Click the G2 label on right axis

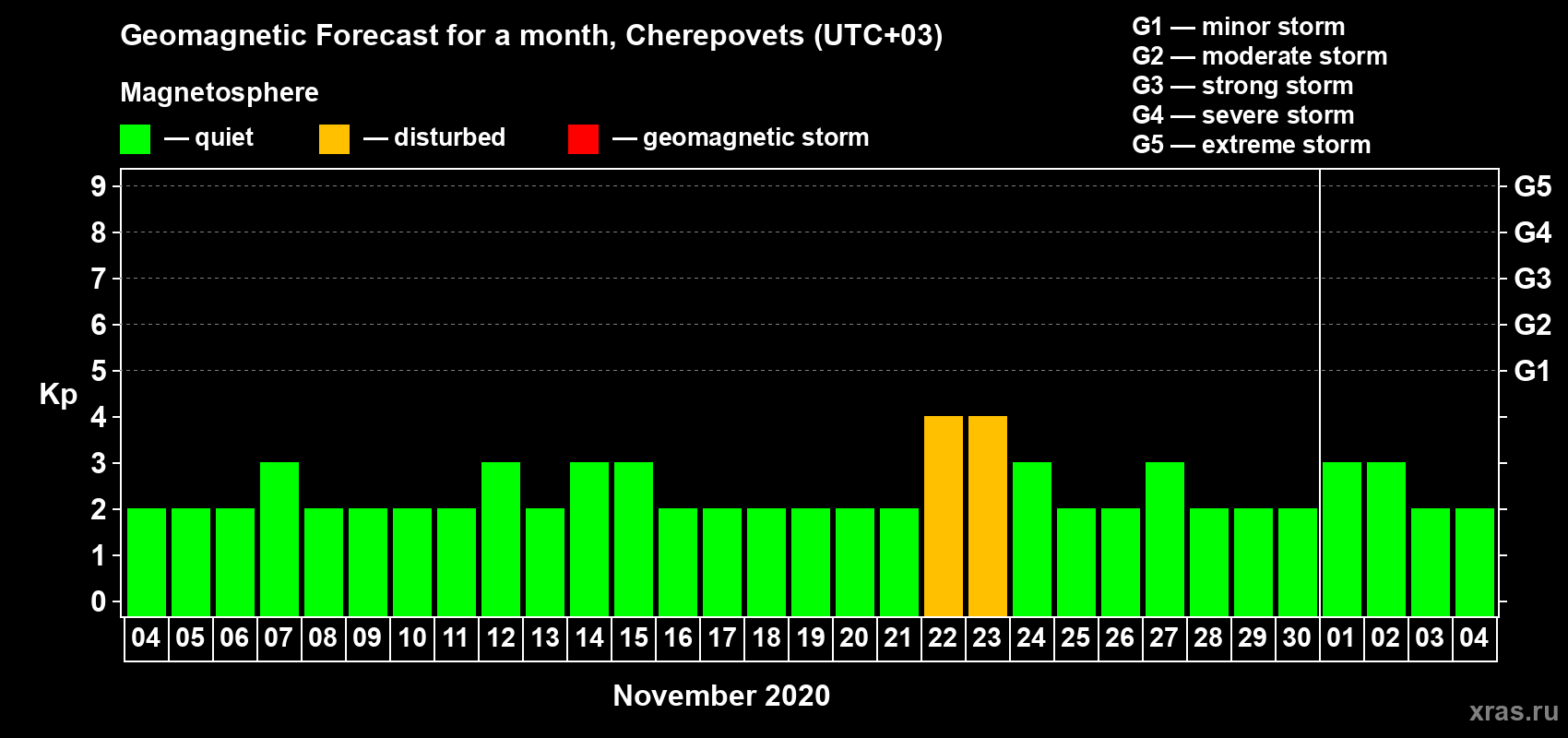(x=1533, y=325)
